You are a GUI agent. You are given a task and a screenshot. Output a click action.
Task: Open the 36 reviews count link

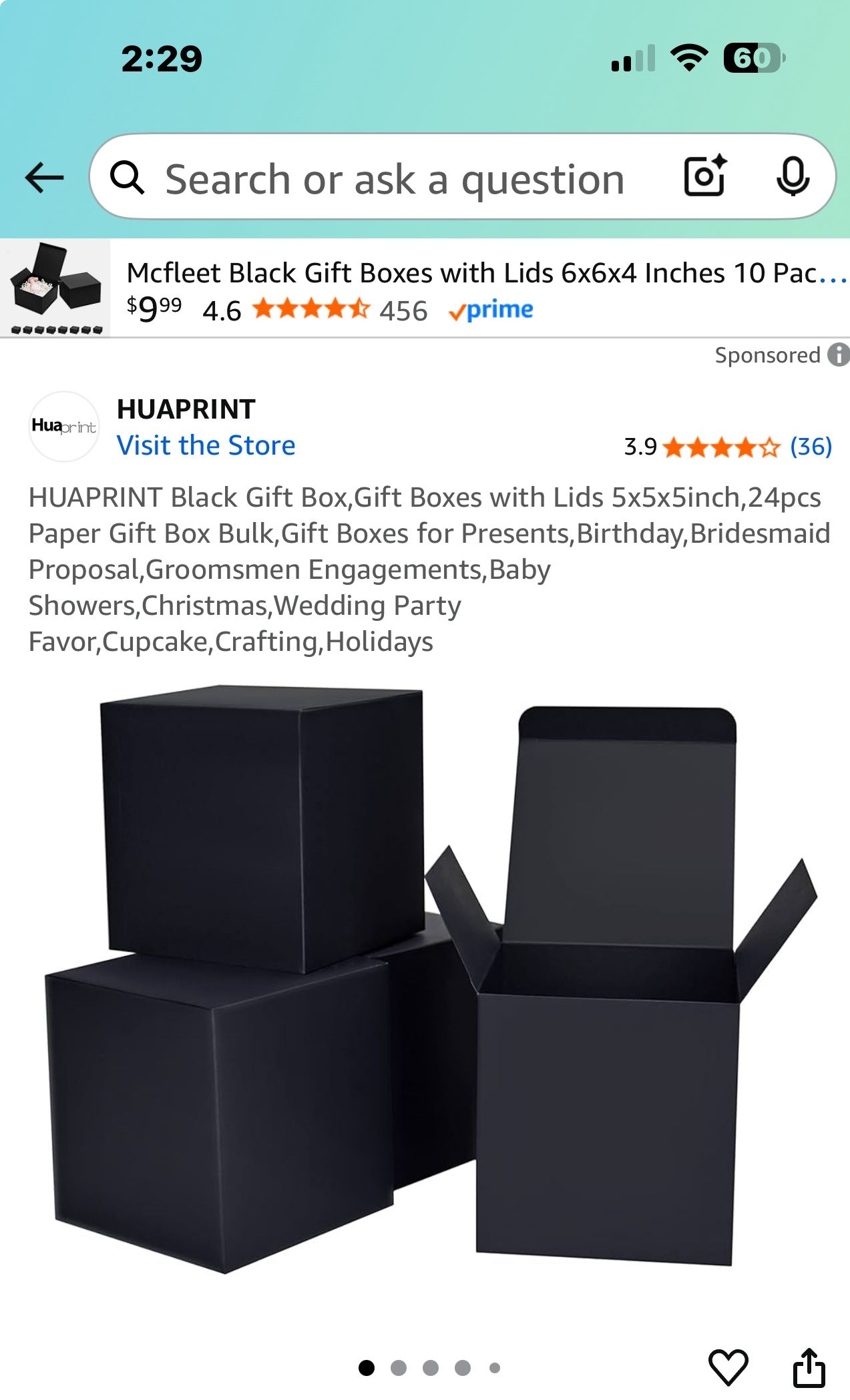click(811, 447)
